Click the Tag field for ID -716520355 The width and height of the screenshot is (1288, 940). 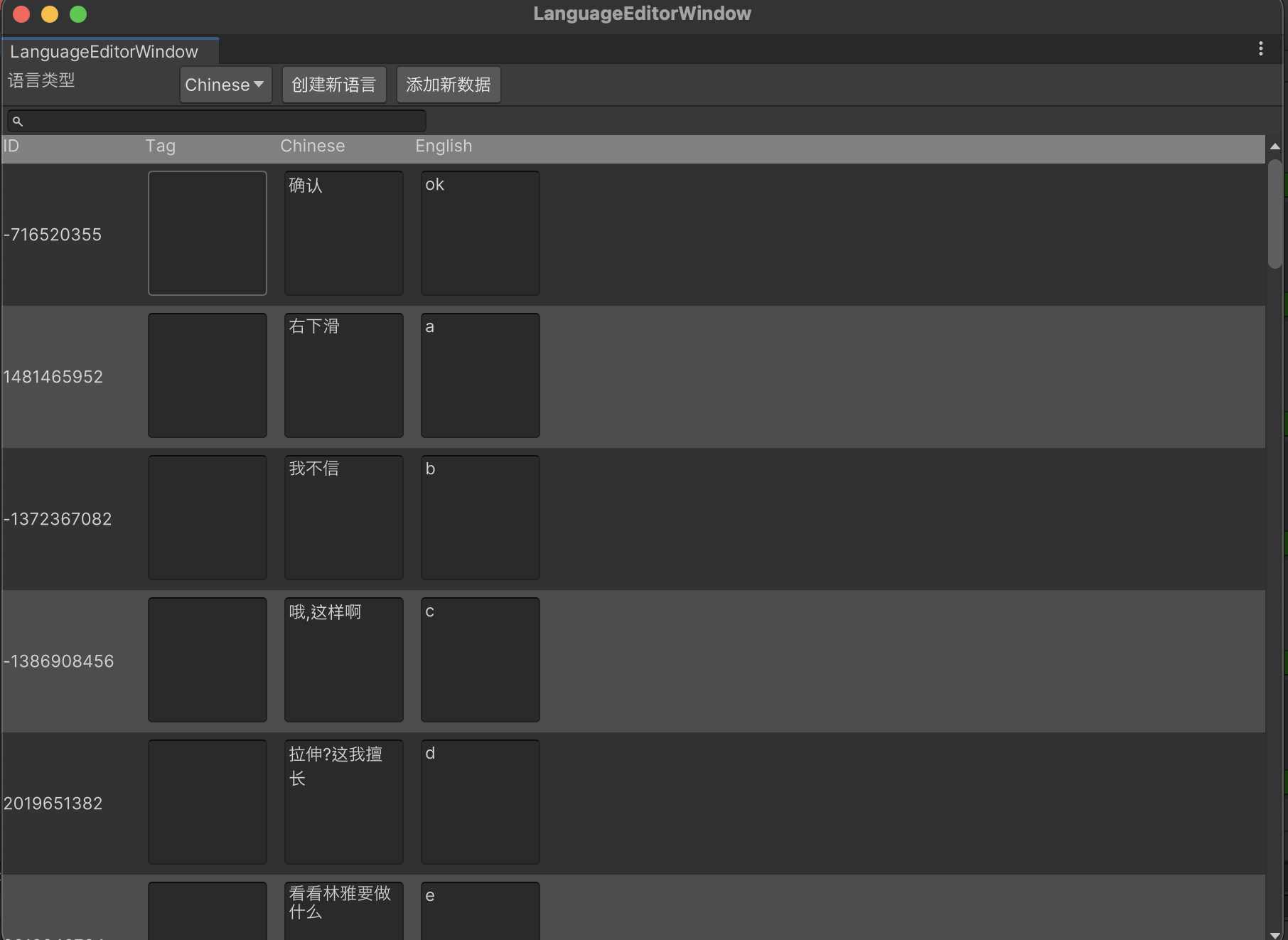[208, 233]
